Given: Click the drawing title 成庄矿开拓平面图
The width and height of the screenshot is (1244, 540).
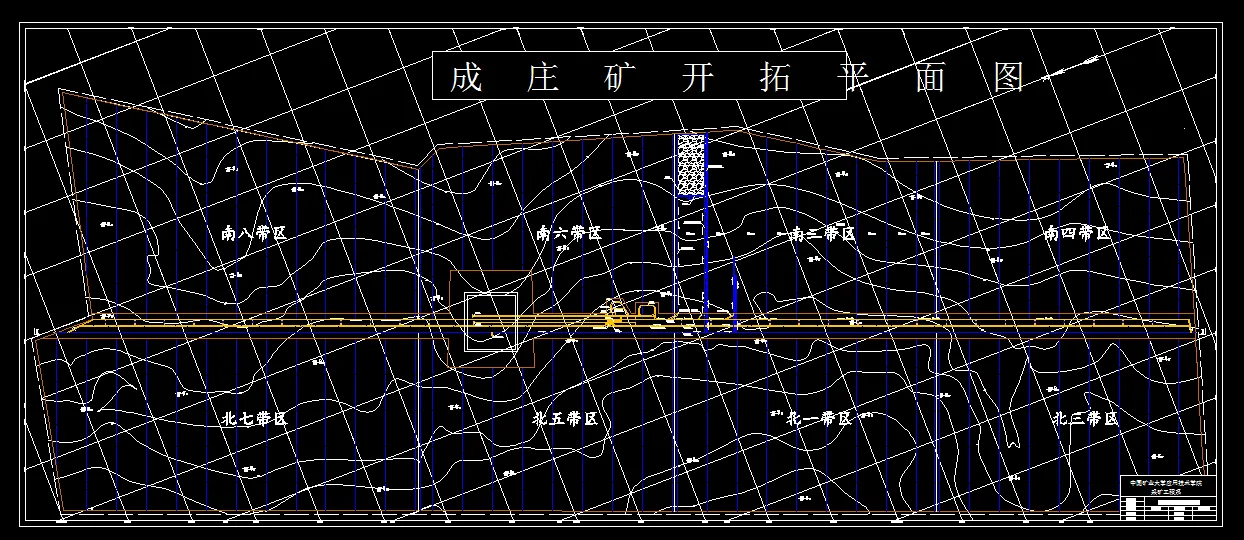Looking at the screenshot, I should tap(738, 77).
